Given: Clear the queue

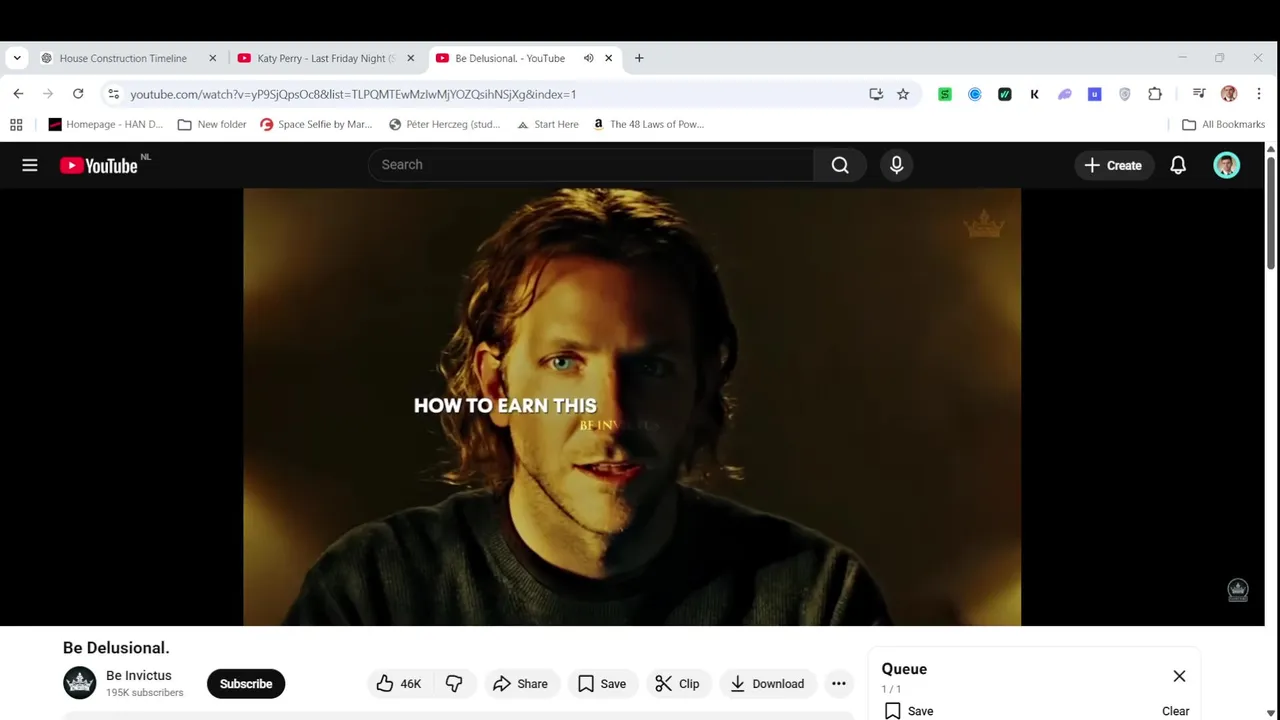Looking at the screenshot, I should point(1176,711).
